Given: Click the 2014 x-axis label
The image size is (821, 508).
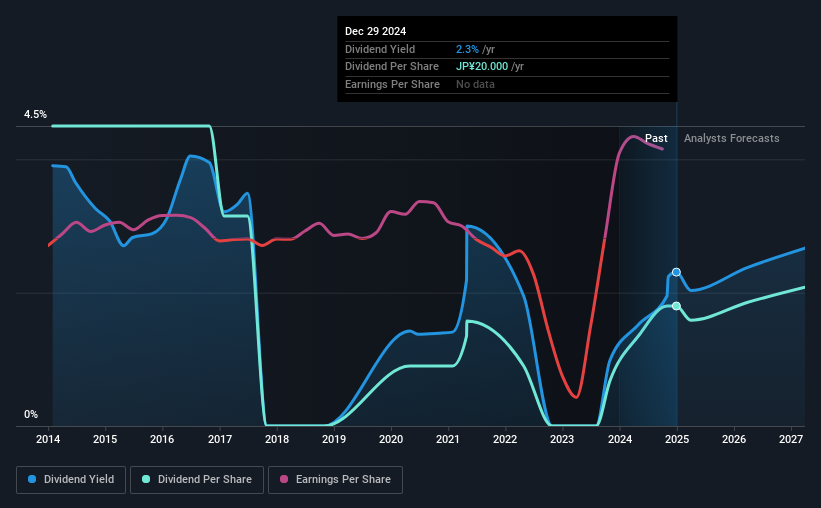Looking at the screenshot, I should [48, 439].
